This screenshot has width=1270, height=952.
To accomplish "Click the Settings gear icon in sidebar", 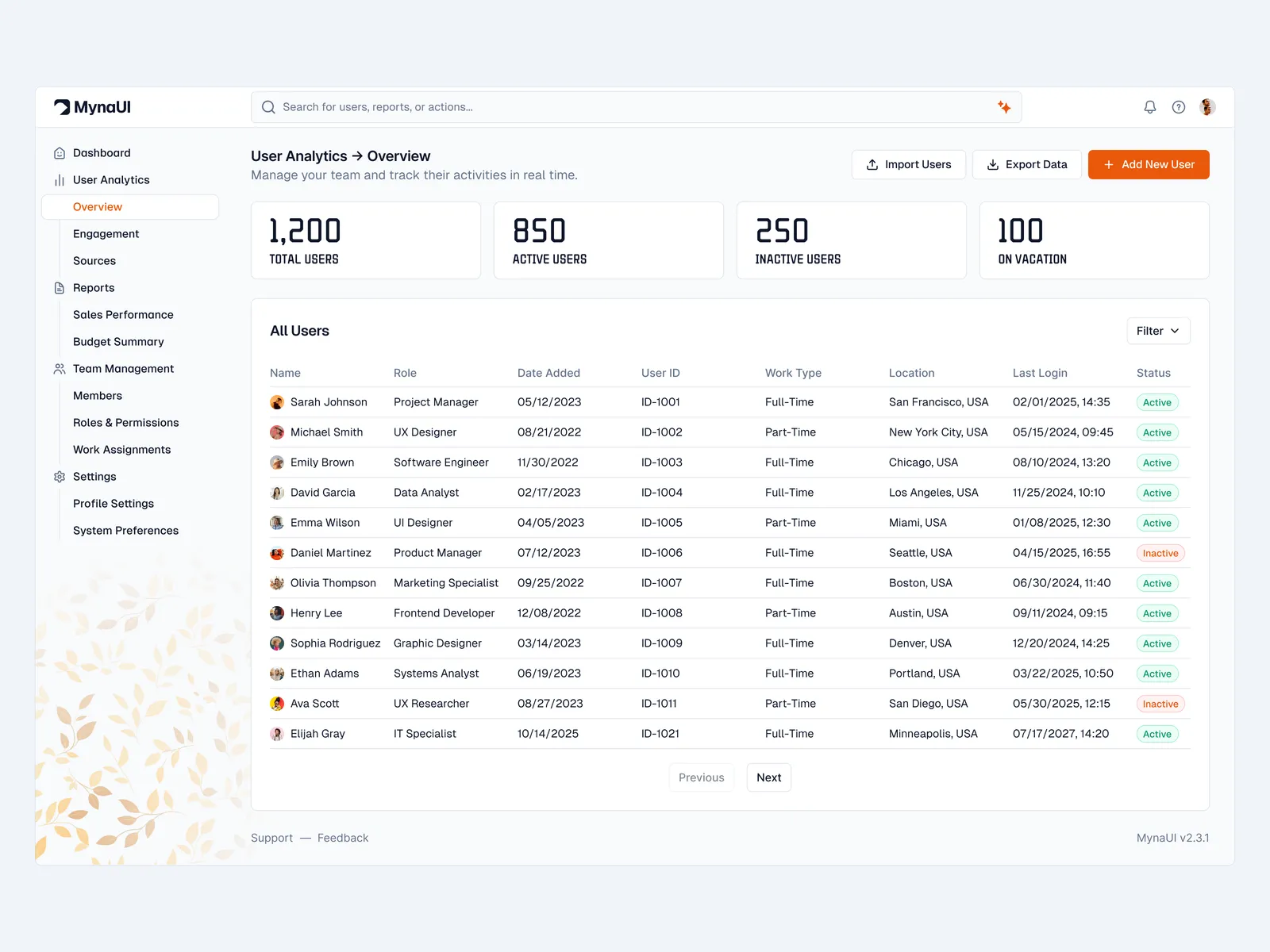I will point(60,477).
